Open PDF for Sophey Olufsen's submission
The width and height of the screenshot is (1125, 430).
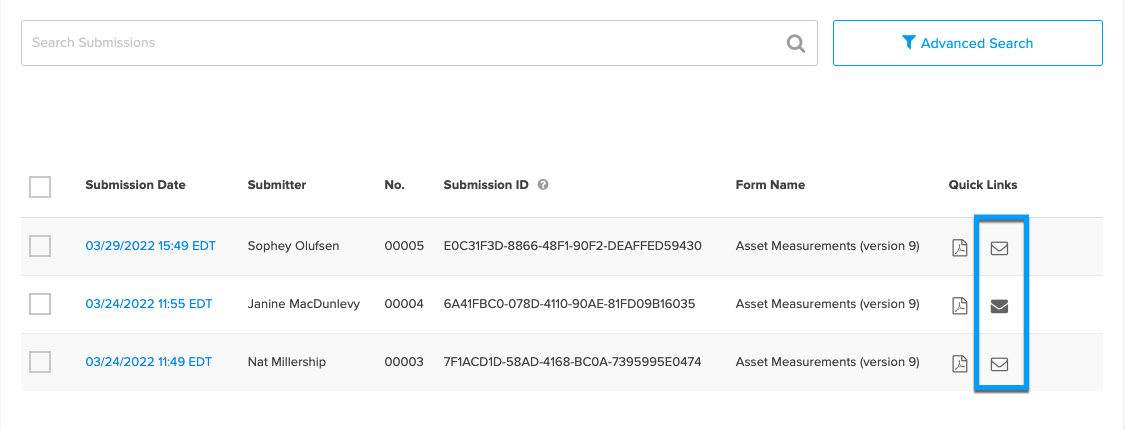[959, 248]
